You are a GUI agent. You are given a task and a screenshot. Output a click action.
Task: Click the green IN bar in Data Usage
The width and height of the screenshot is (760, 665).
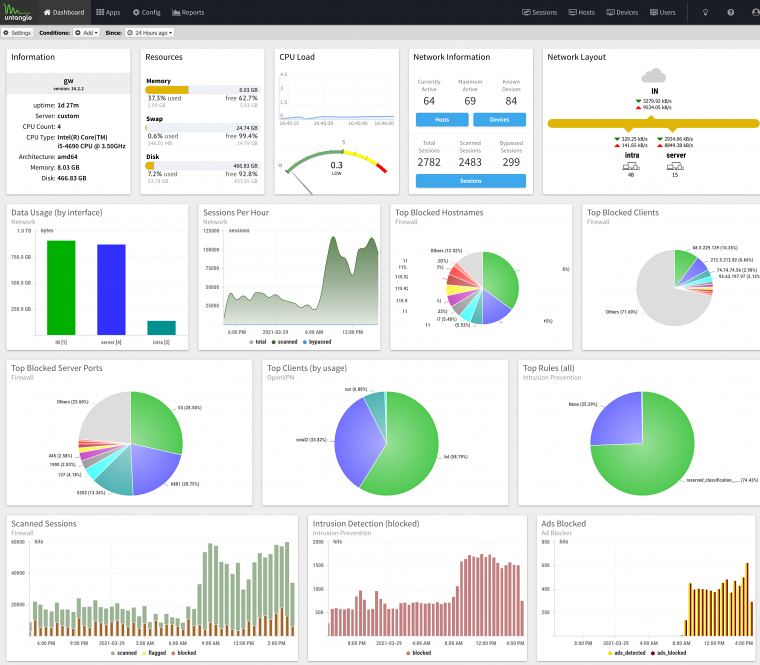tap(61, 287)
